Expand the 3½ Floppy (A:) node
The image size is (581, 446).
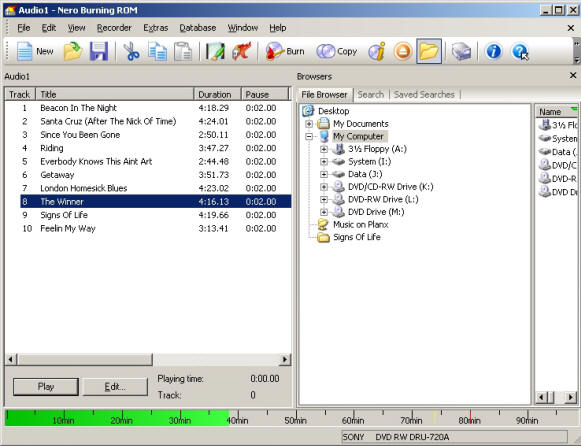tap(324, 149)
